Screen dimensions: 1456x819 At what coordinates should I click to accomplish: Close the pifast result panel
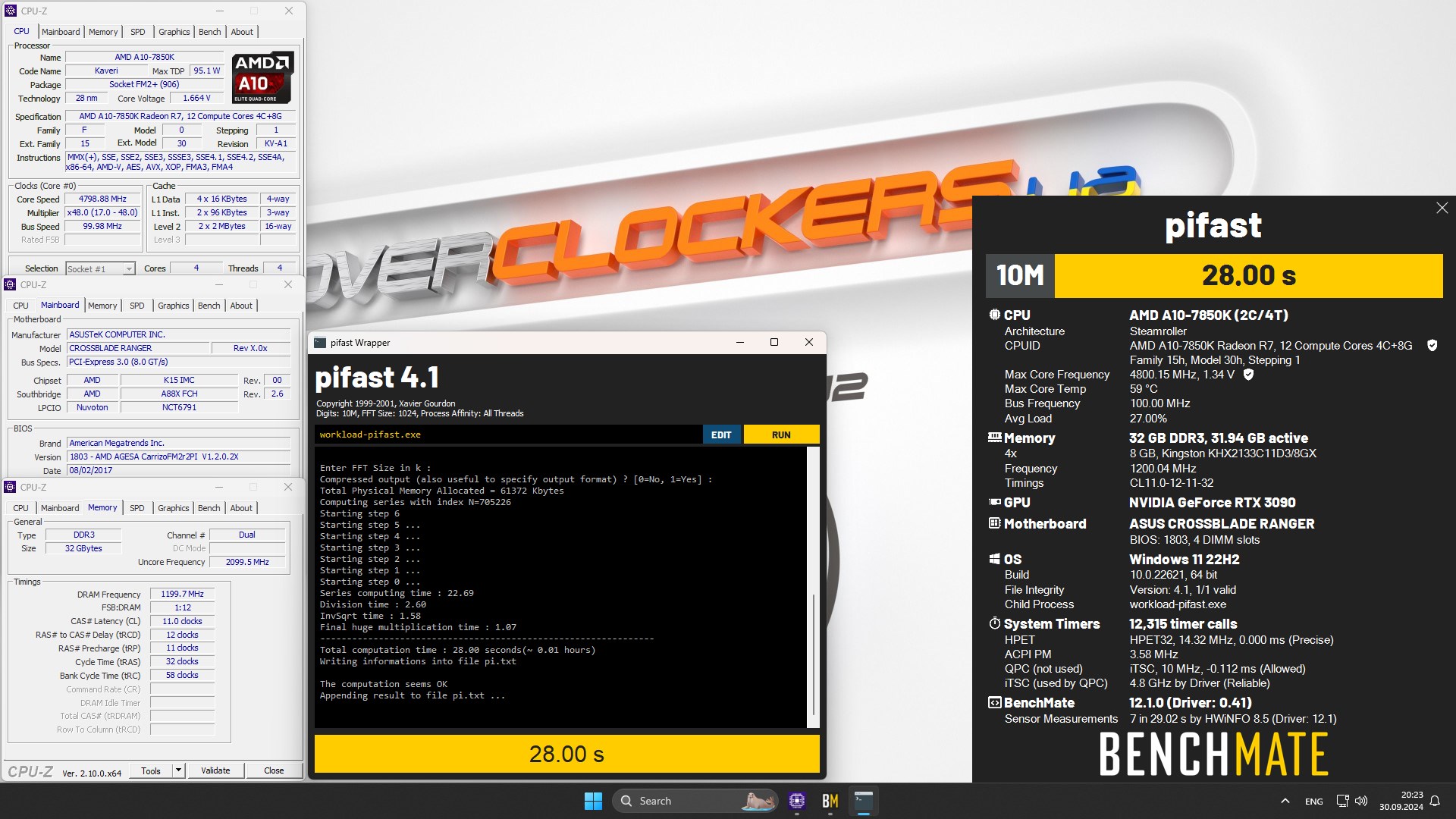(1442, 208)
